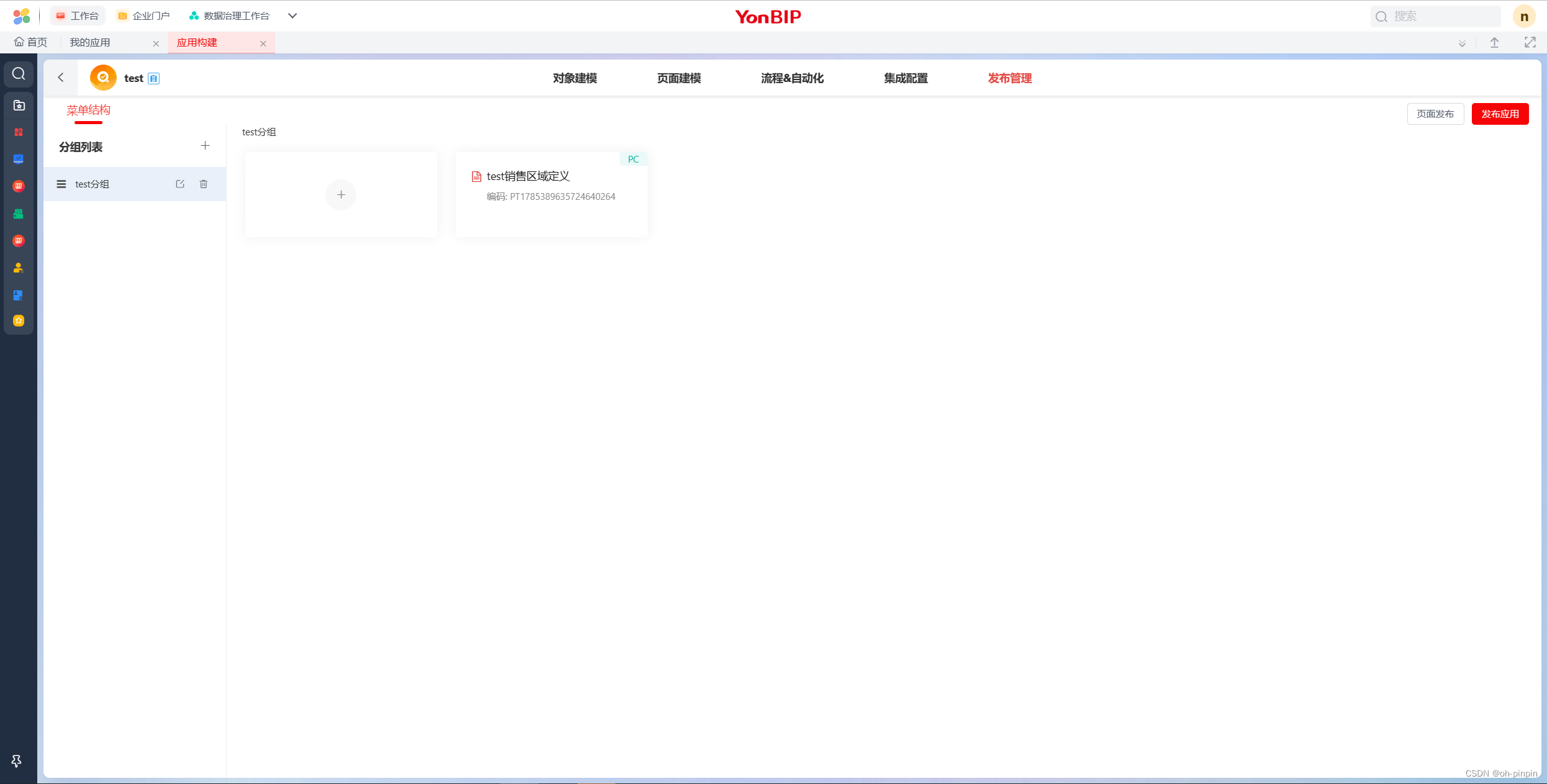Select the search icon in the dark sidebar
1547x784 pixels.
click(x=19, y=74)
